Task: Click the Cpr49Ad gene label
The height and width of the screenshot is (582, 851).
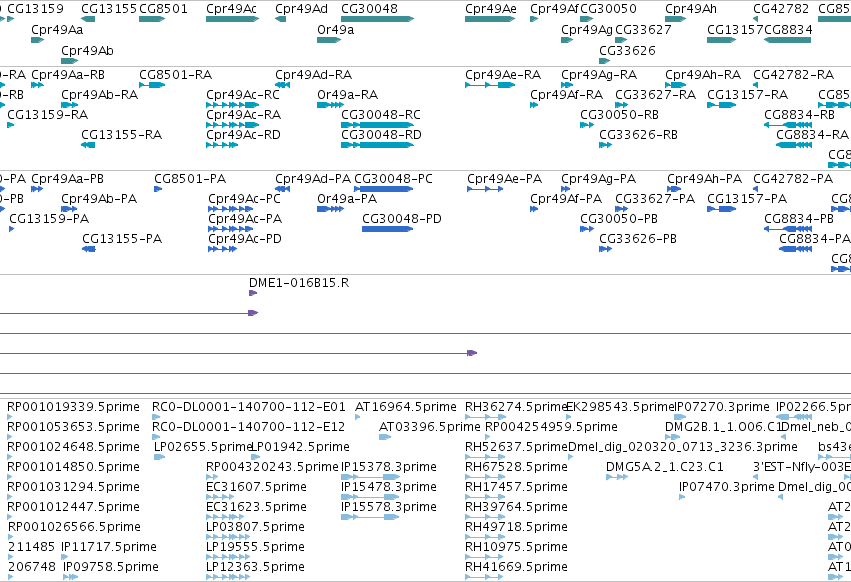Action: (301, 9)
